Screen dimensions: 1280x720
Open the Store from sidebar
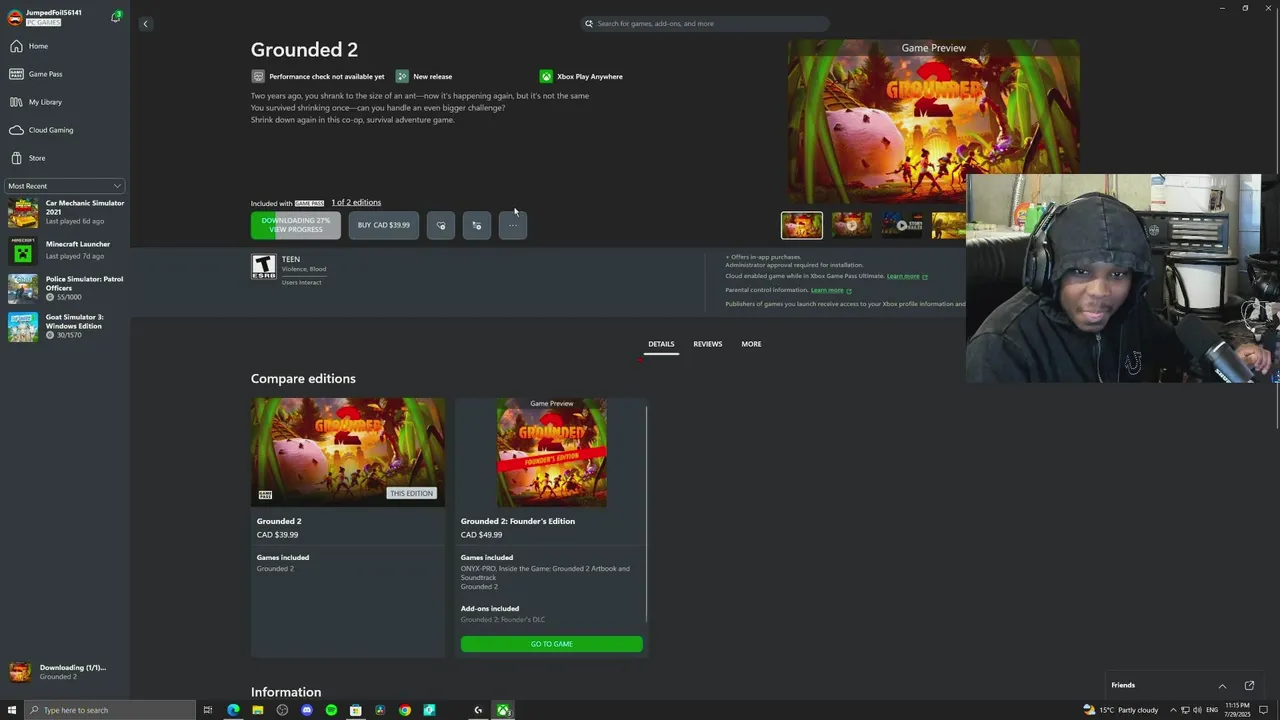(x=36, y=158)
